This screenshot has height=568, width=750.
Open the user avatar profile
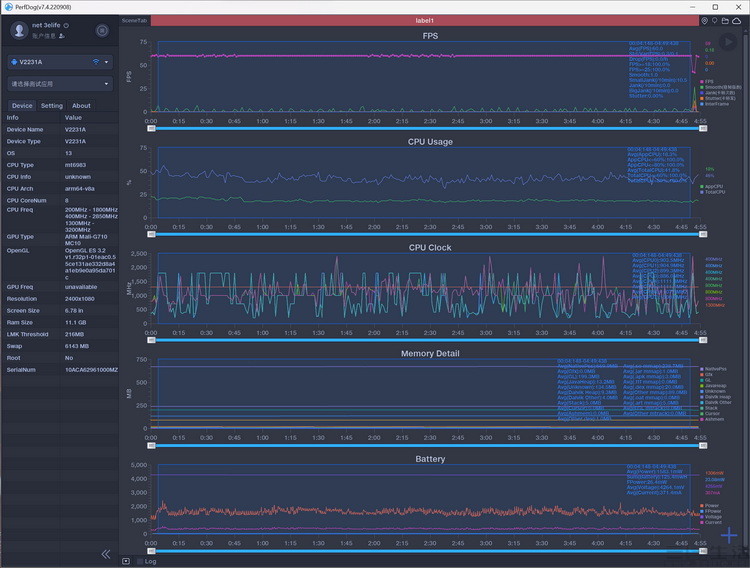19,31
